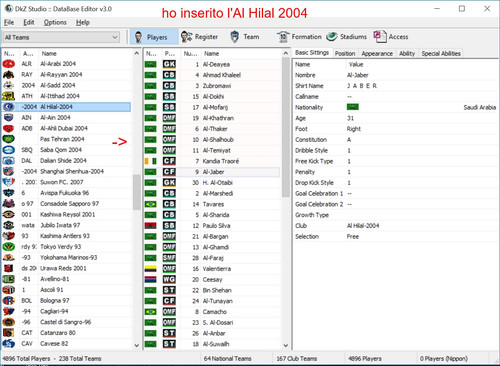Click the flag icon beside Tavares

coord(151,204)
